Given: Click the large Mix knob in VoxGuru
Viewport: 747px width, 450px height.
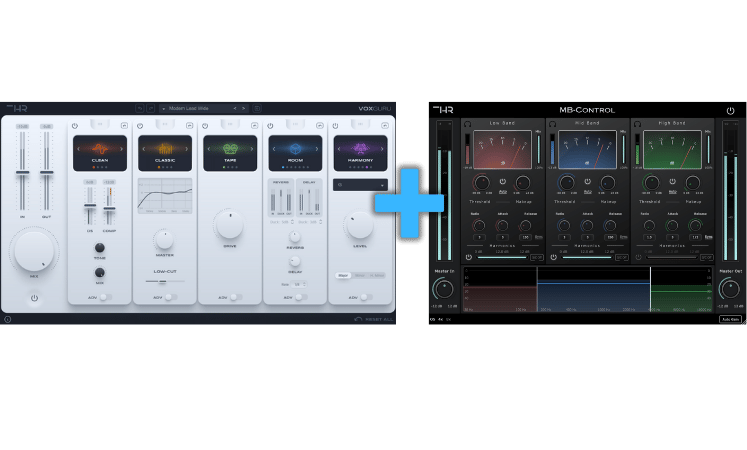Looking at the screenshot, I should (x=34, y=251).
